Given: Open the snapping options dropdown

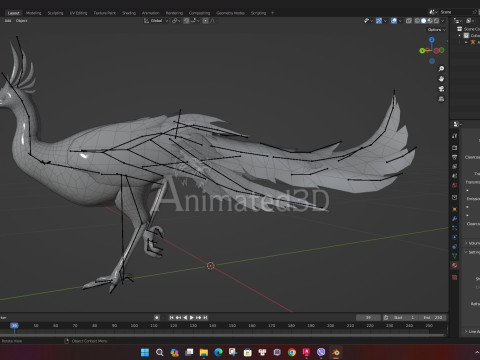Looking at the screenshot, I should [x=195, y=21].
